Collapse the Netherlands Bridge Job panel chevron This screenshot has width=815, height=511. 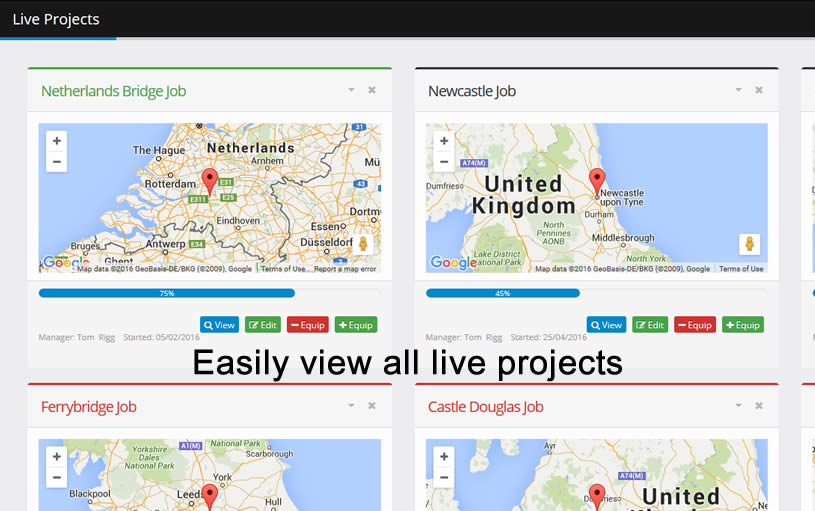[x=351, y=90]
